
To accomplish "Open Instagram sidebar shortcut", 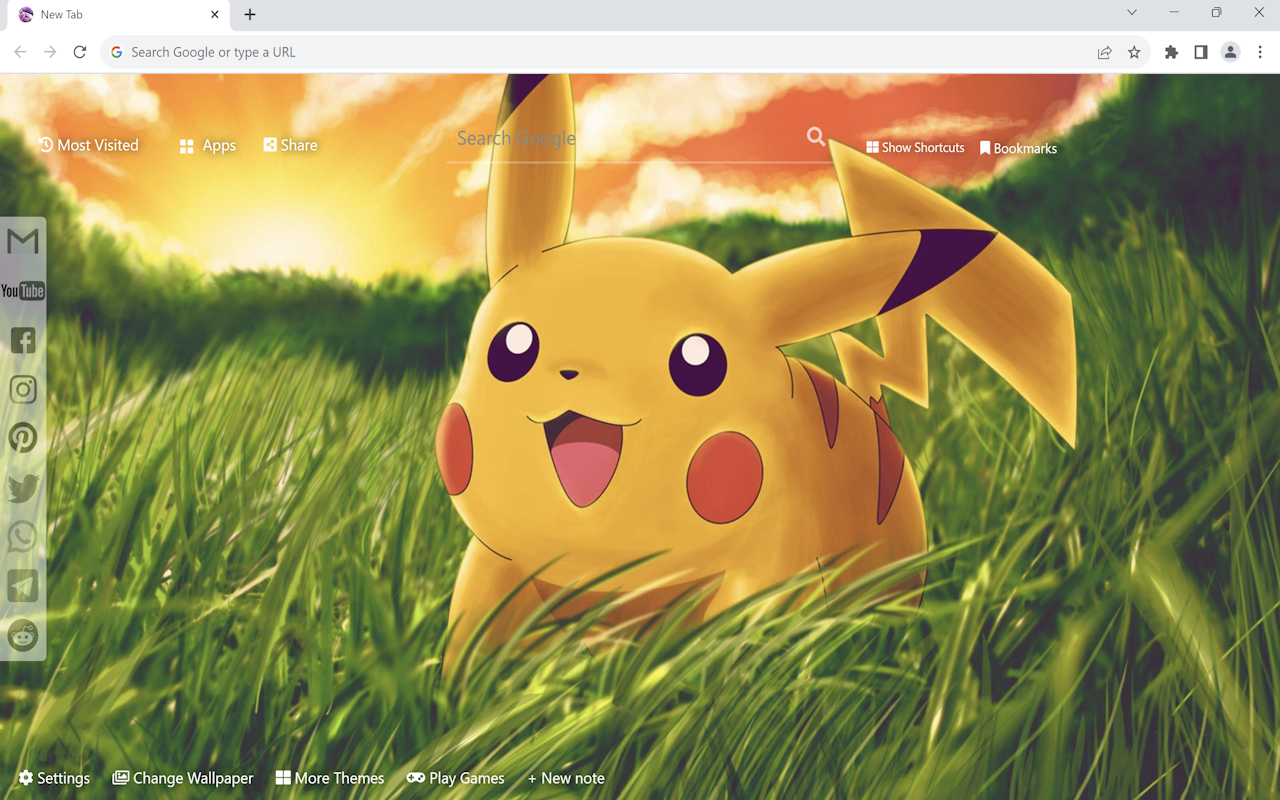I will pos(23,389).
